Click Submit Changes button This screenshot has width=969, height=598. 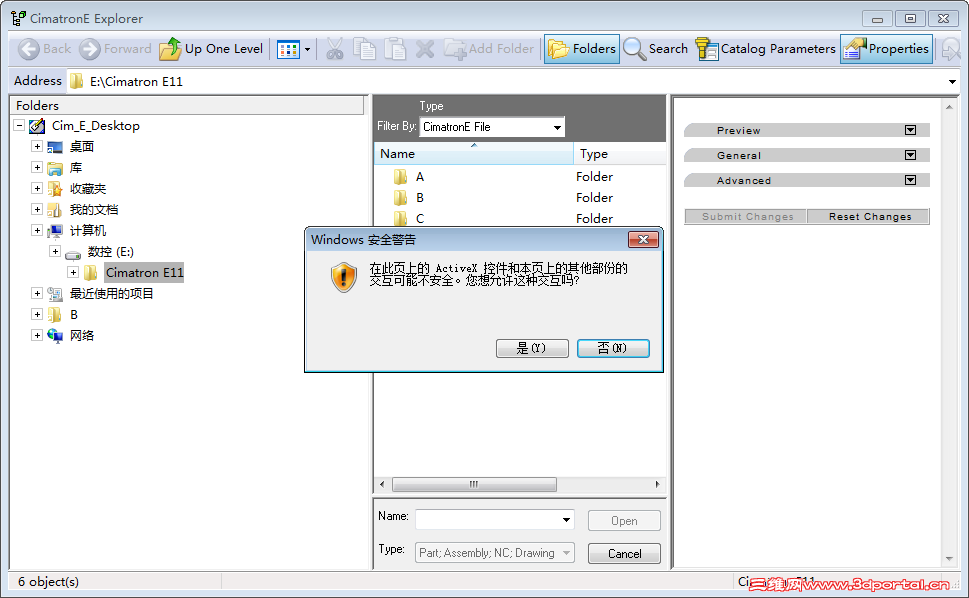[747, 217]
